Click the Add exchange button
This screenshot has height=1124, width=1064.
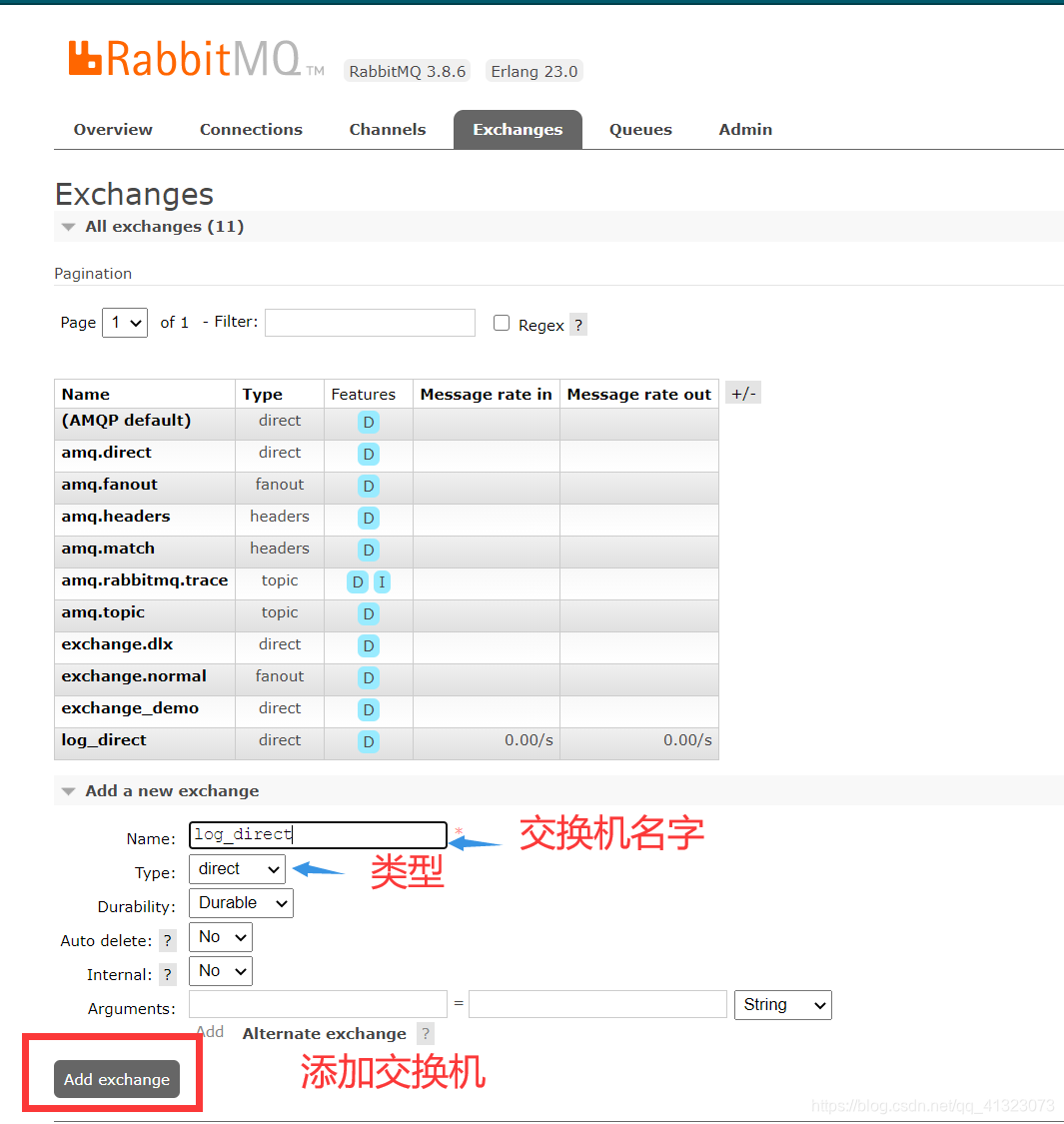(x=117, y=1079)
